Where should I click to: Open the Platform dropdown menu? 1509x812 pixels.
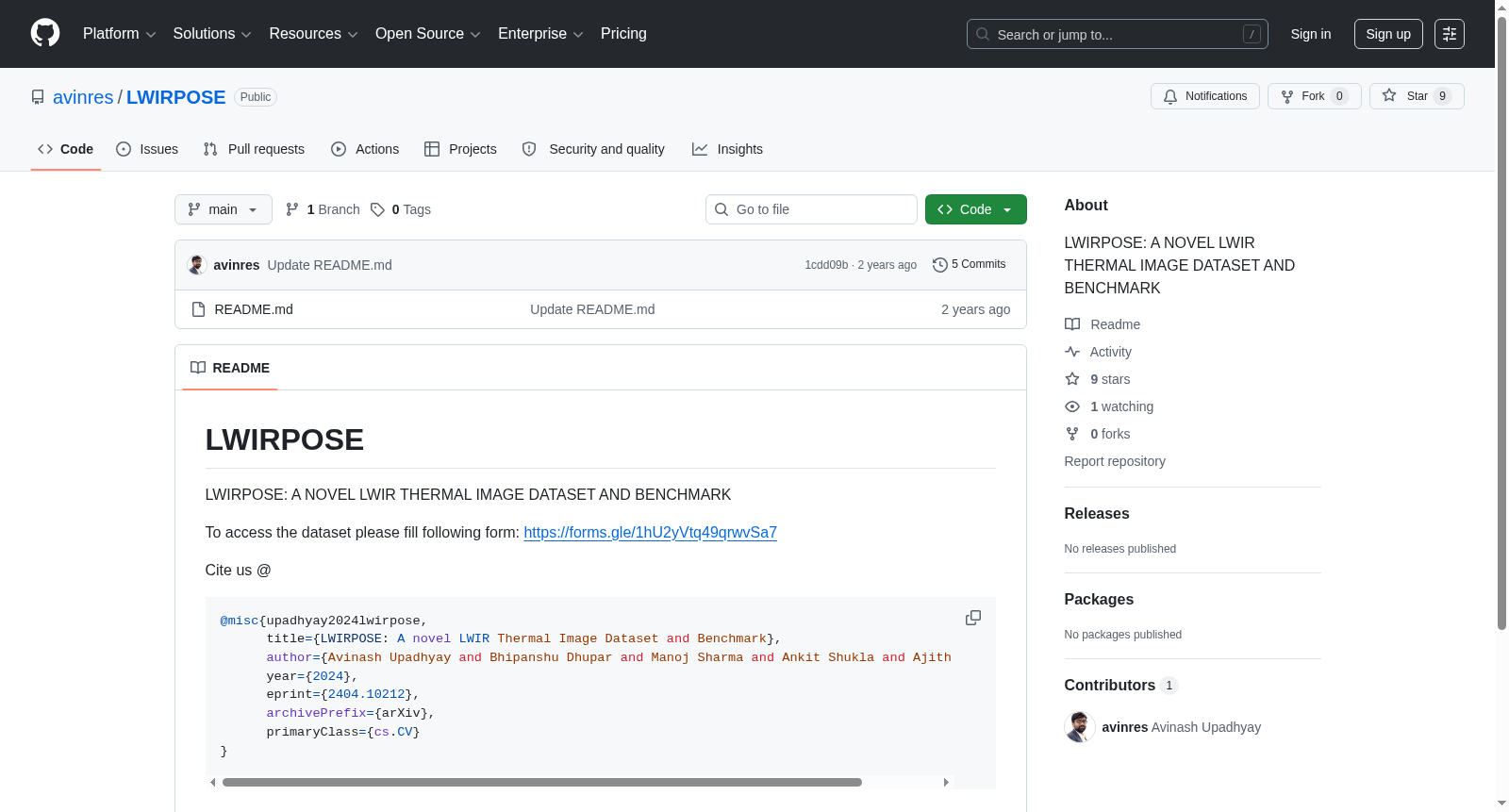[x=119, y=34]
